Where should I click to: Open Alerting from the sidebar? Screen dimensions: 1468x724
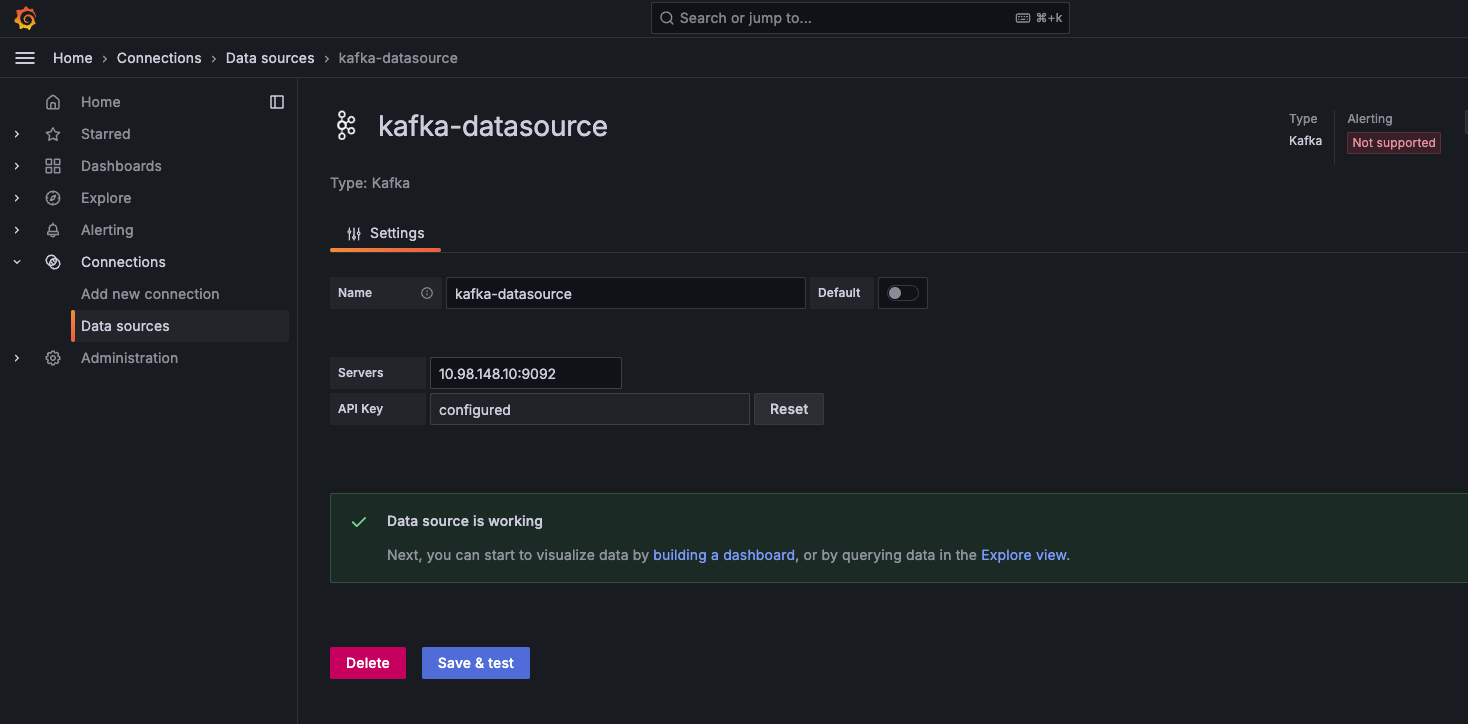(107, 230)
